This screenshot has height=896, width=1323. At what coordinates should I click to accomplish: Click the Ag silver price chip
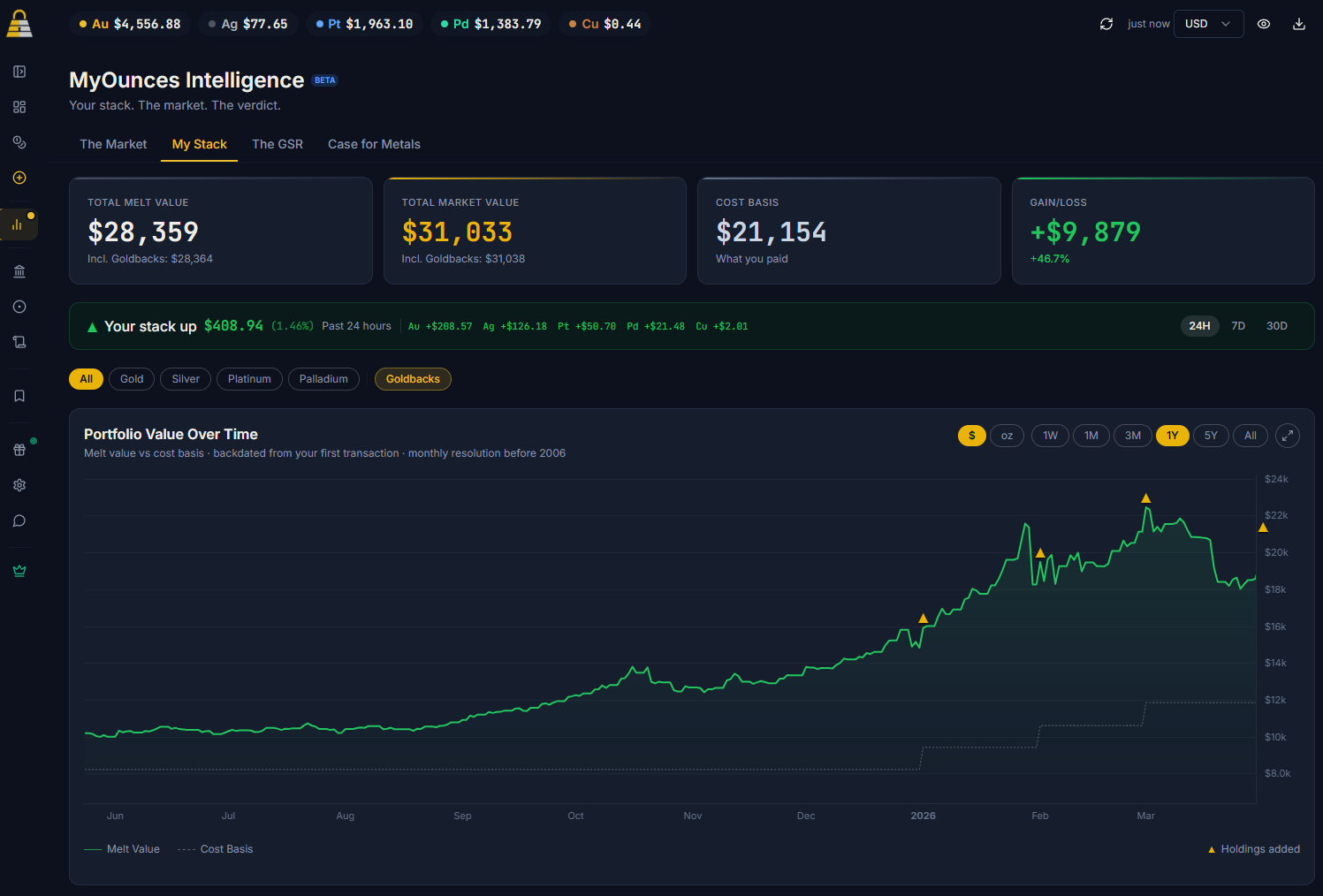[248, 24]
